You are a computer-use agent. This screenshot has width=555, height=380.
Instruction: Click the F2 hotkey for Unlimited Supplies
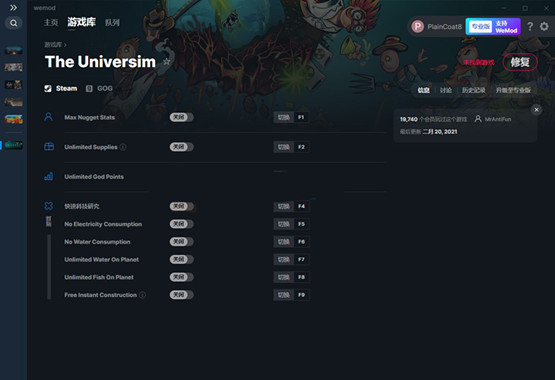(301, 147)
